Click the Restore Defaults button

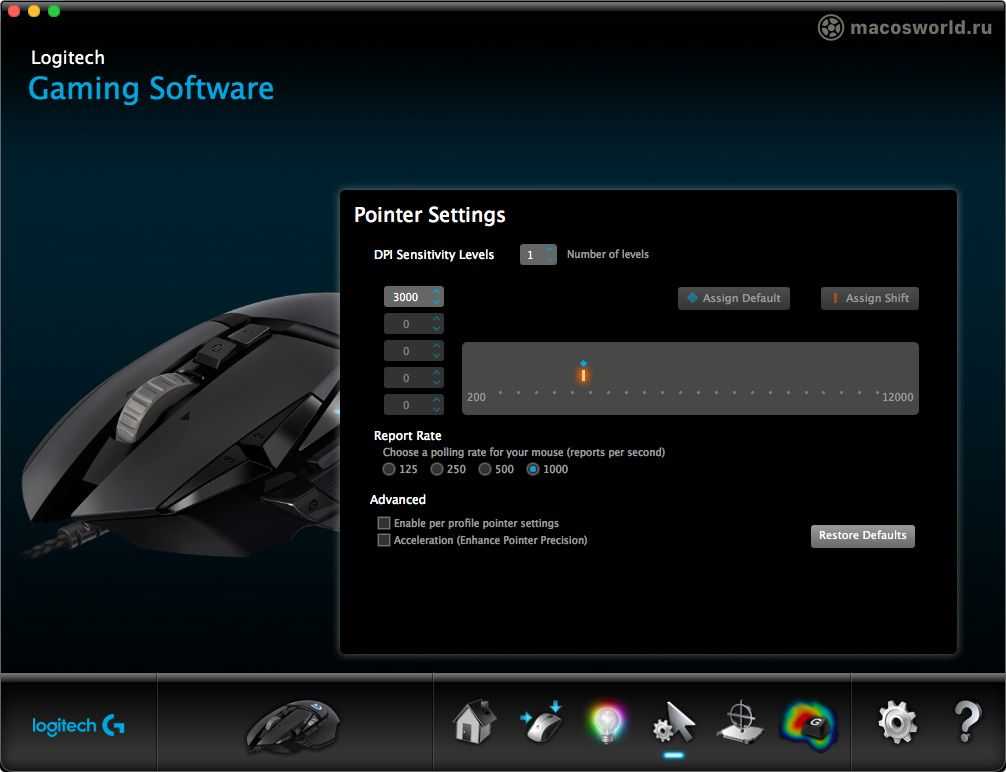862,536
